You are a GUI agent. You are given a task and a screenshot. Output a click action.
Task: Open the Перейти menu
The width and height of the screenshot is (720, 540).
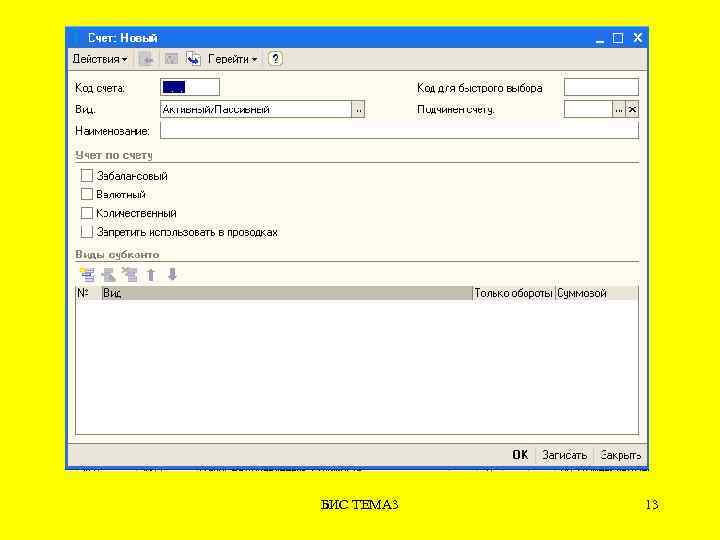tap(233, 59)
